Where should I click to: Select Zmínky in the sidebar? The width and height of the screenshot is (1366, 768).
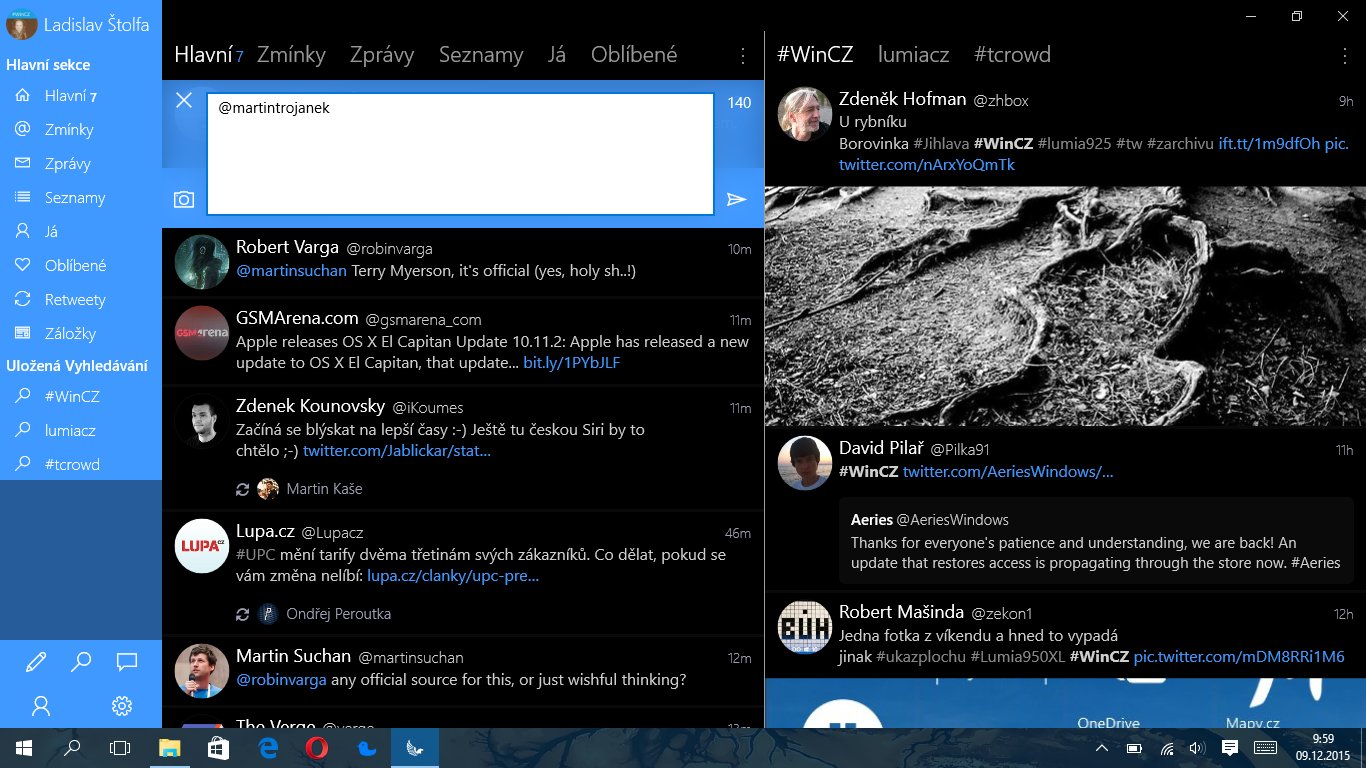click(x=81, y=130)
